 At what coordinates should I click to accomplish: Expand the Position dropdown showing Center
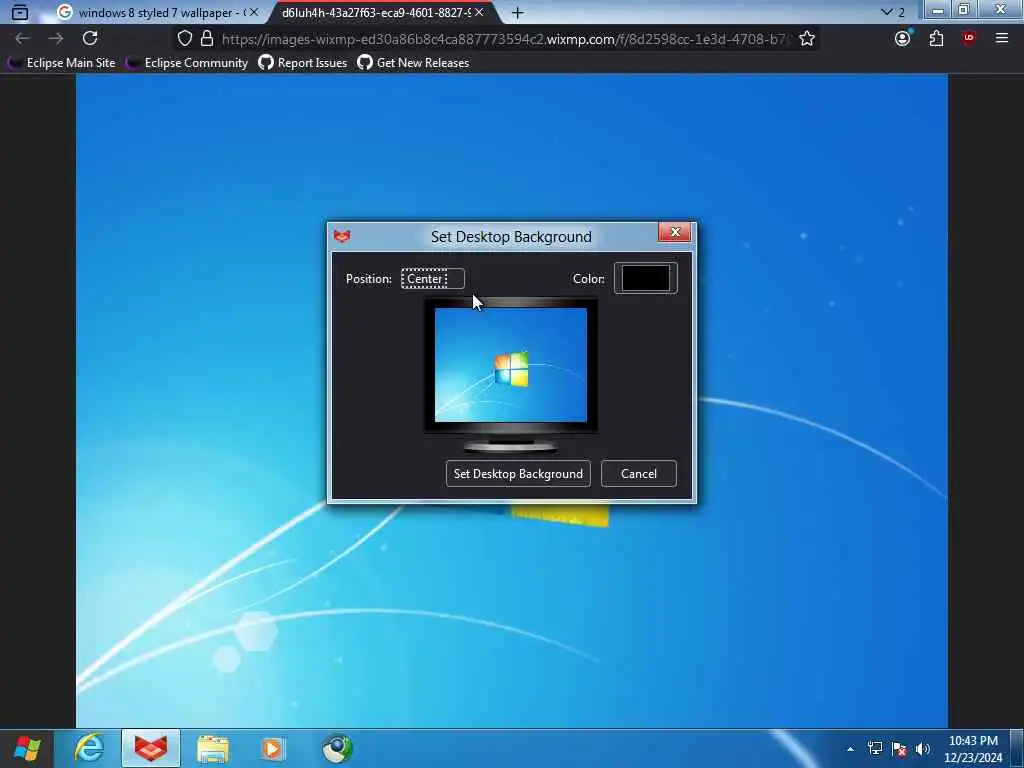coord(432,279)
